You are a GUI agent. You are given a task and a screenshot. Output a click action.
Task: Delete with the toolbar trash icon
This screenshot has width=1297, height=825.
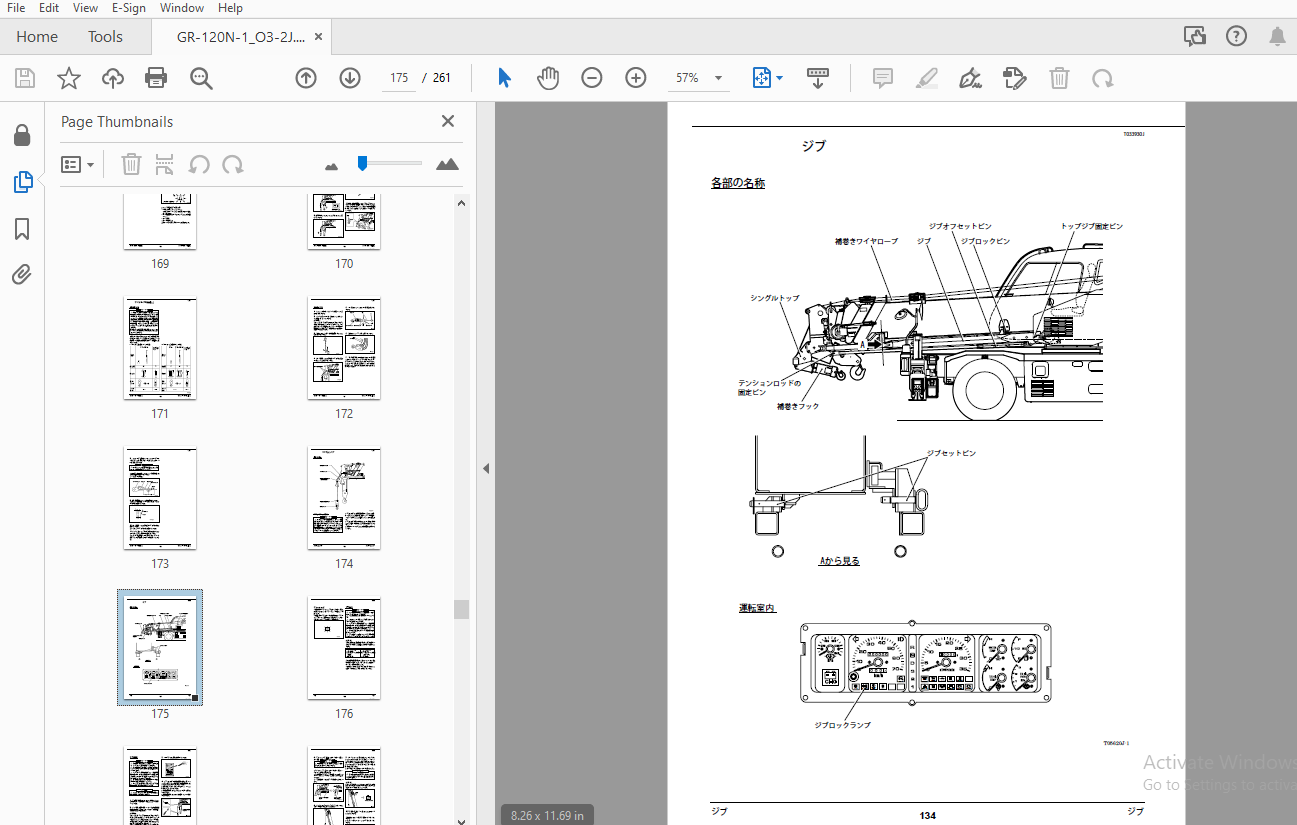(x=1059, y=78)
